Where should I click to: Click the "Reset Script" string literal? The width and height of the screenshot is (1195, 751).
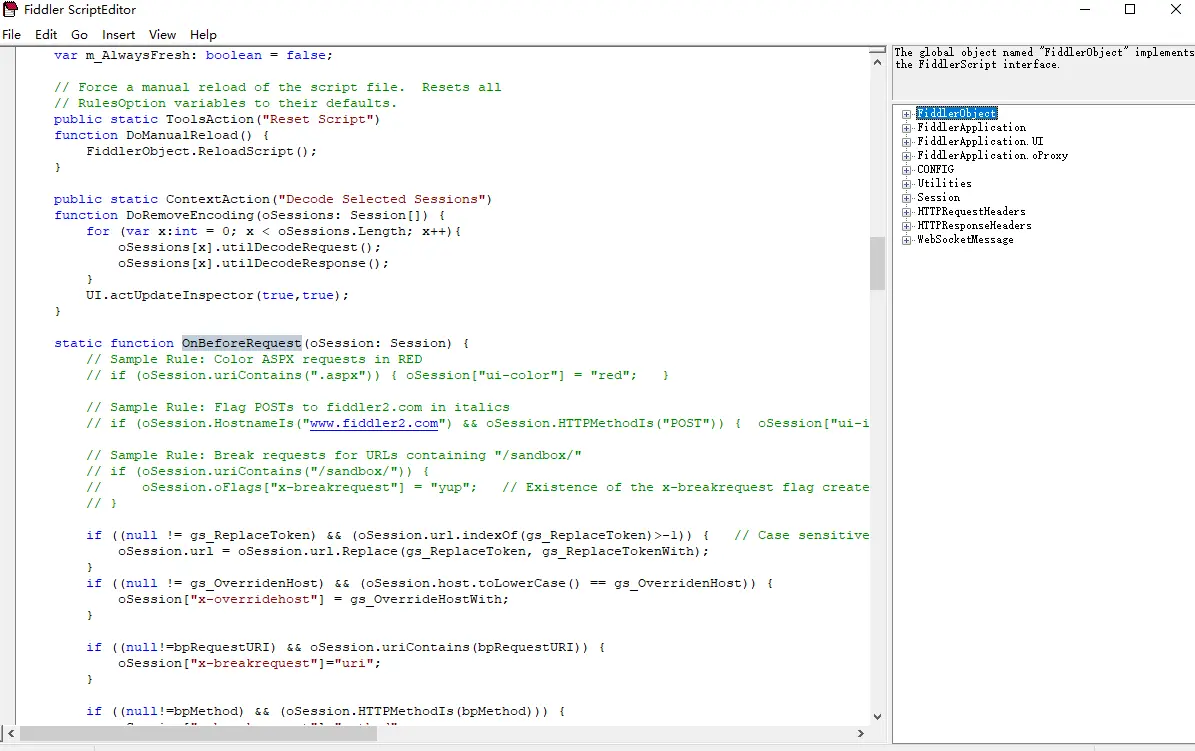(x=316, y=119)
